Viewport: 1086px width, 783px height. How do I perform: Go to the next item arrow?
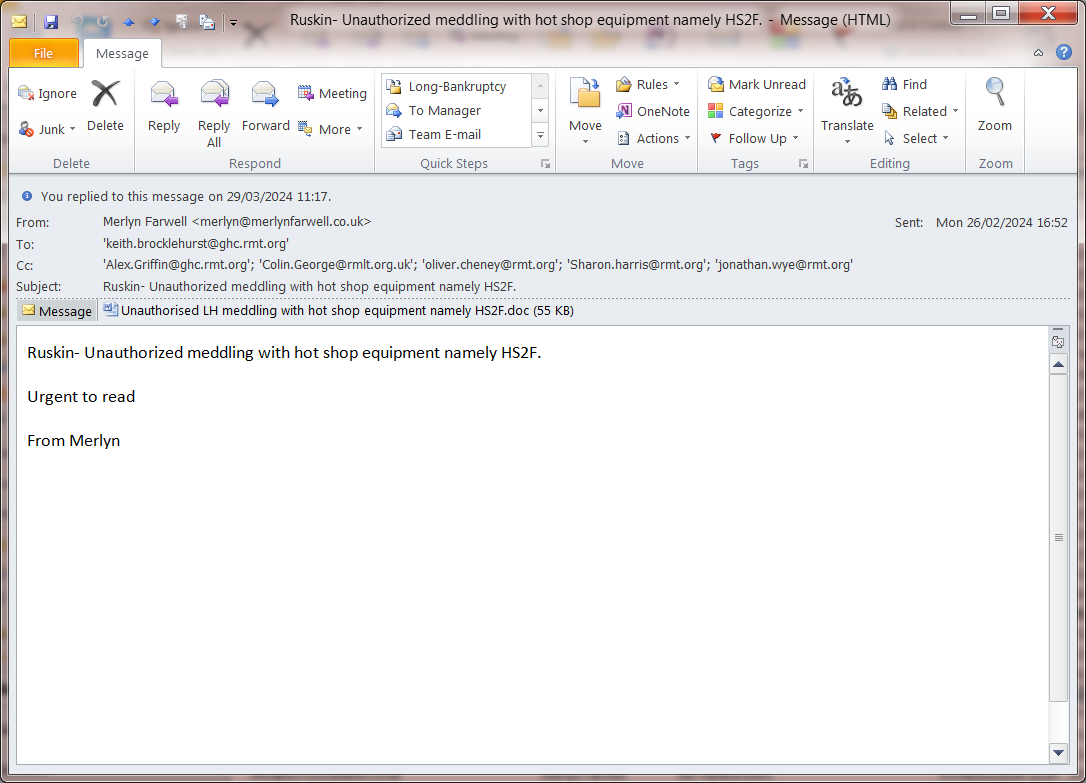click(x=155, y=22)
